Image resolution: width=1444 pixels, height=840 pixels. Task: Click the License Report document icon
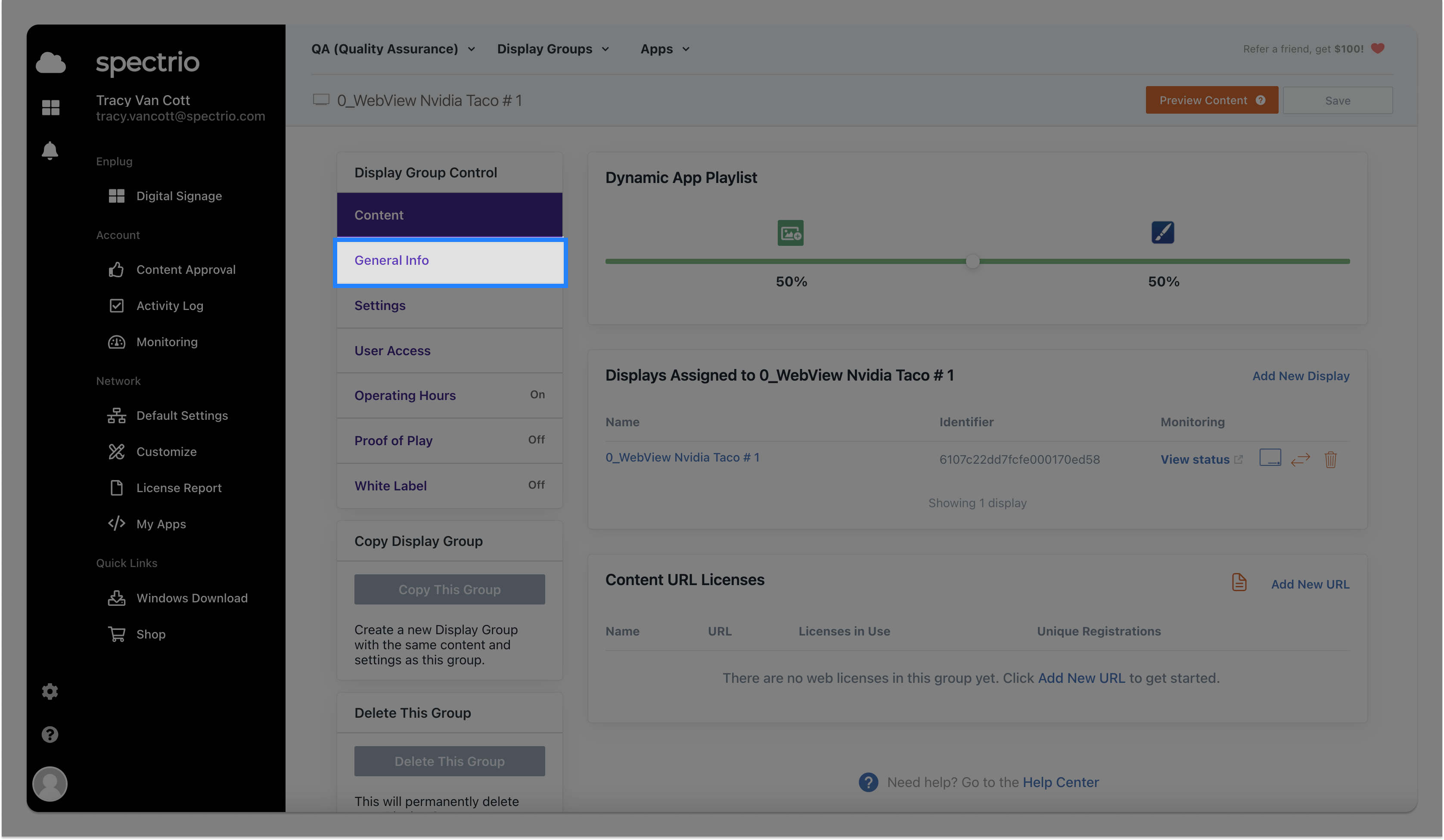coord(116,488)
